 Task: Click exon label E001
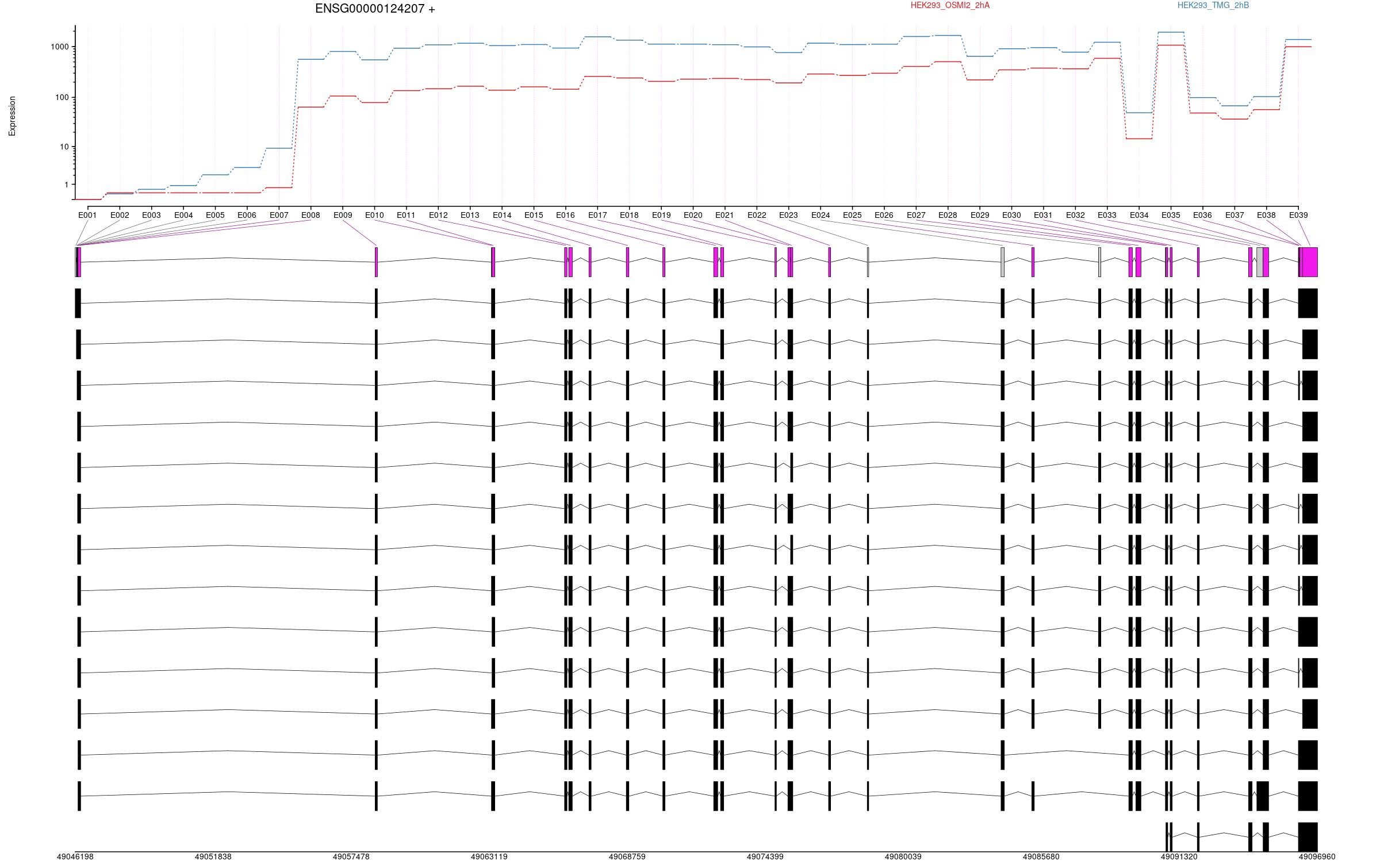[x=87, y=215]
